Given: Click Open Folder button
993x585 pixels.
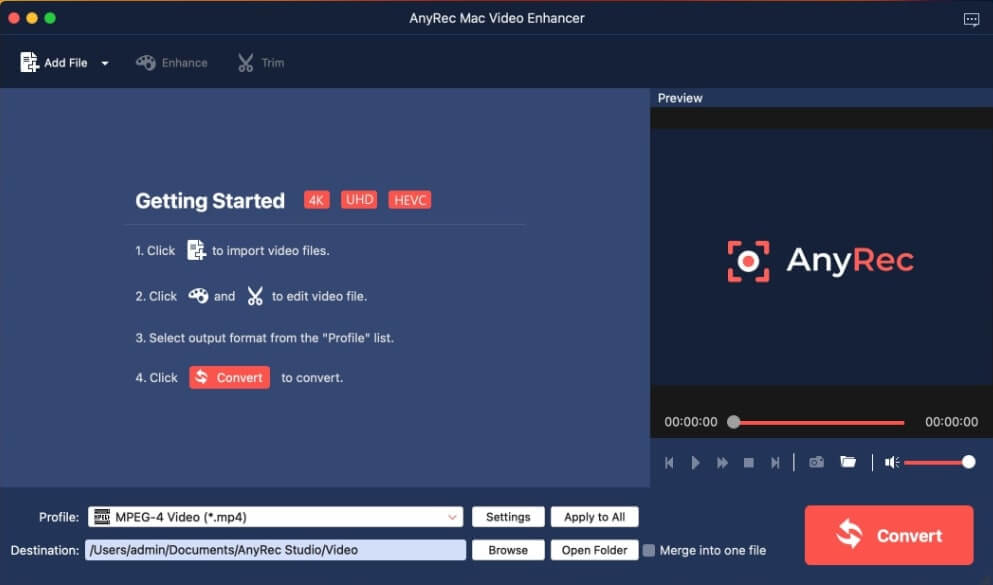Looking at the screenshot, I should click(595, 550).
